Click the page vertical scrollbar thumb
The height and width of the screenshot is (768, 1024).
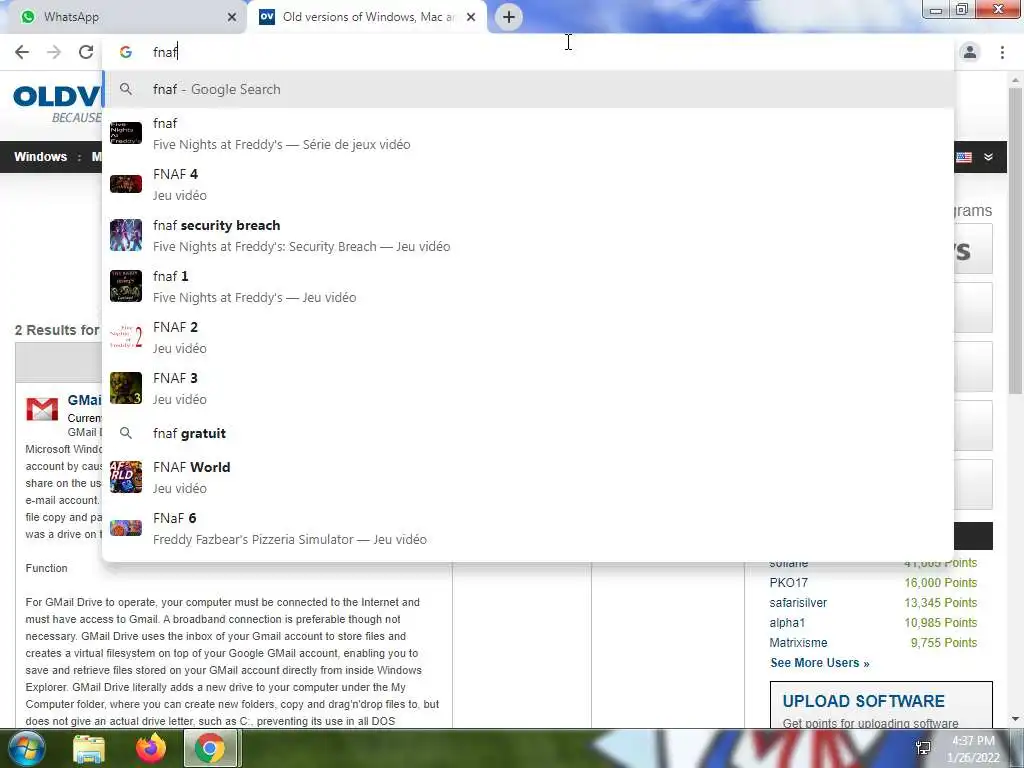pos(1015,240)
